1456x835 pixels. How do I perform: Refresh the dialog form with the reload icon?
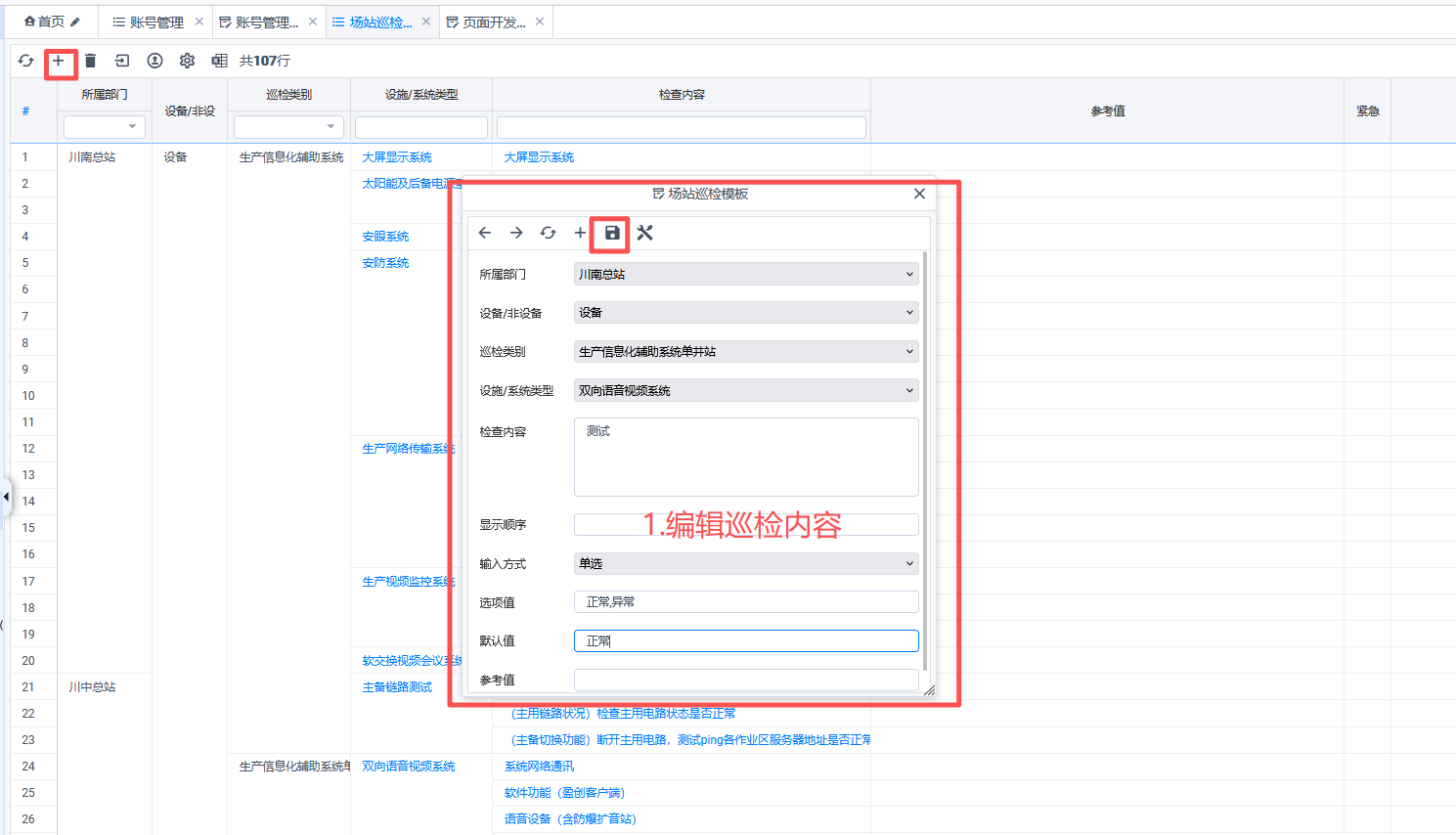coord(548,233)
